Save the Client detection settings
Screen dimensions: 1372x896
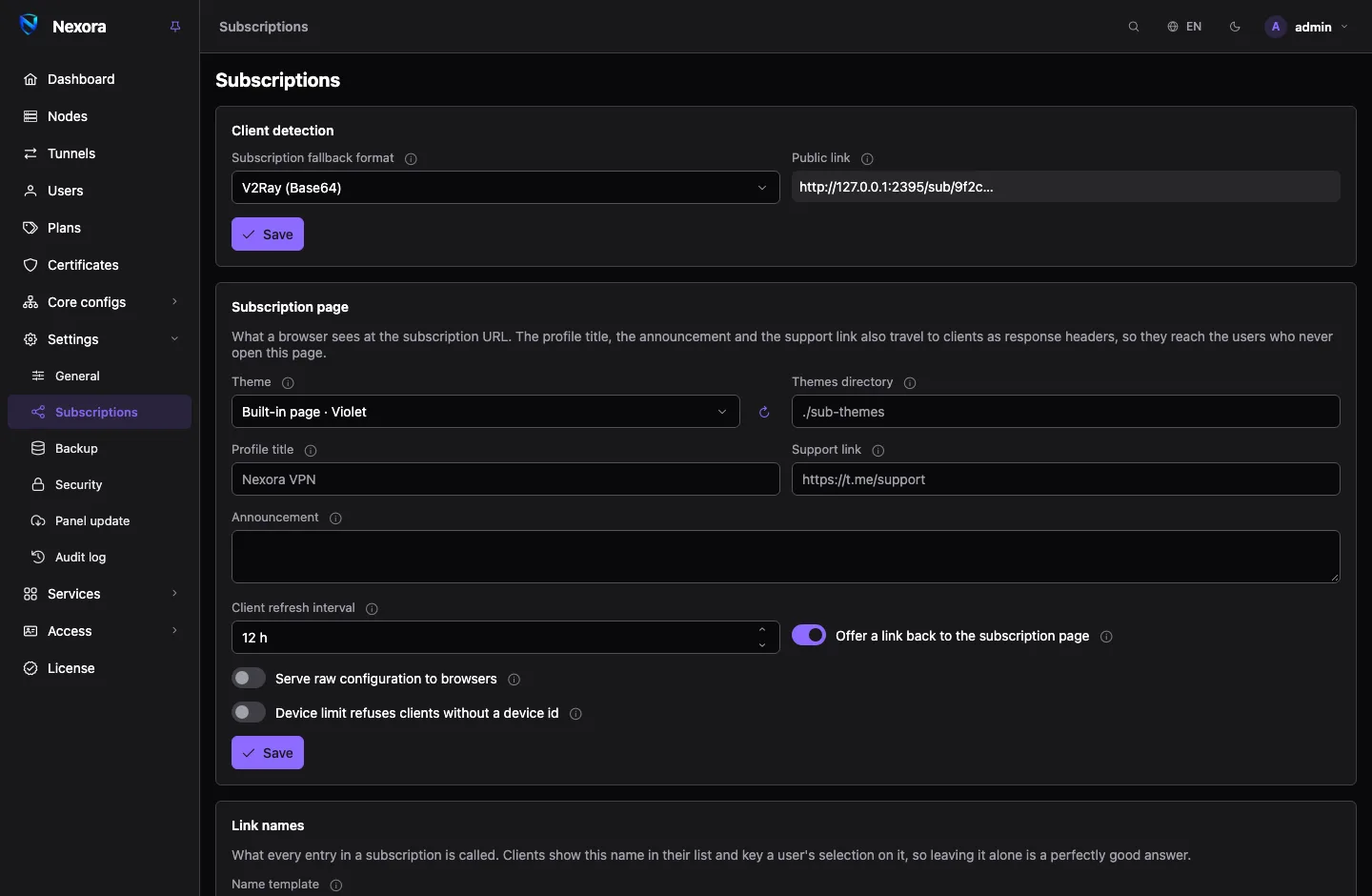(268, 234)
